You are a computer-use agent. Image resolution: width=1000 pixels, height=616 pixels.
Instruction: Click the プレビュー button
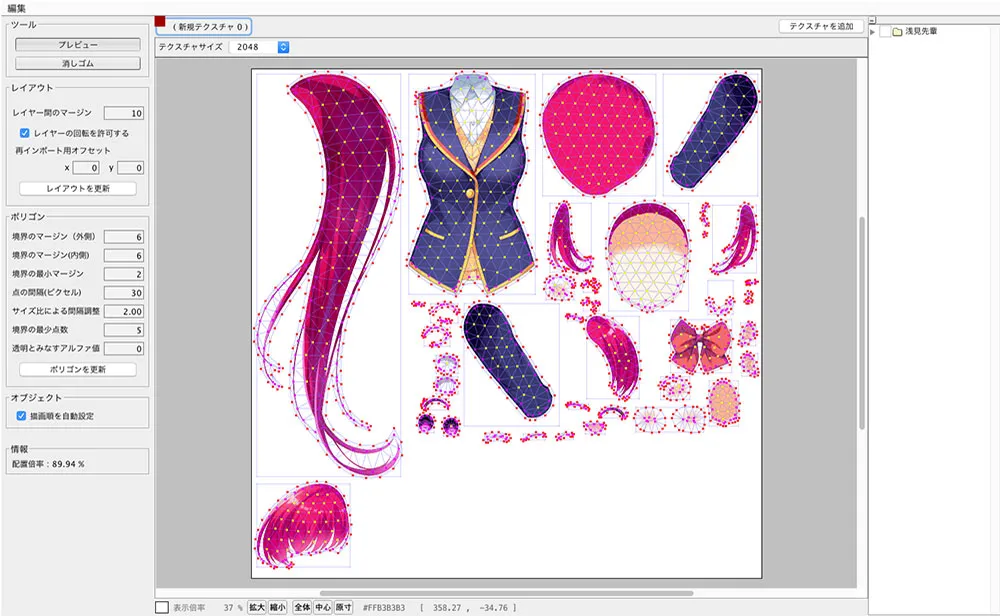(x=77, y=45)
